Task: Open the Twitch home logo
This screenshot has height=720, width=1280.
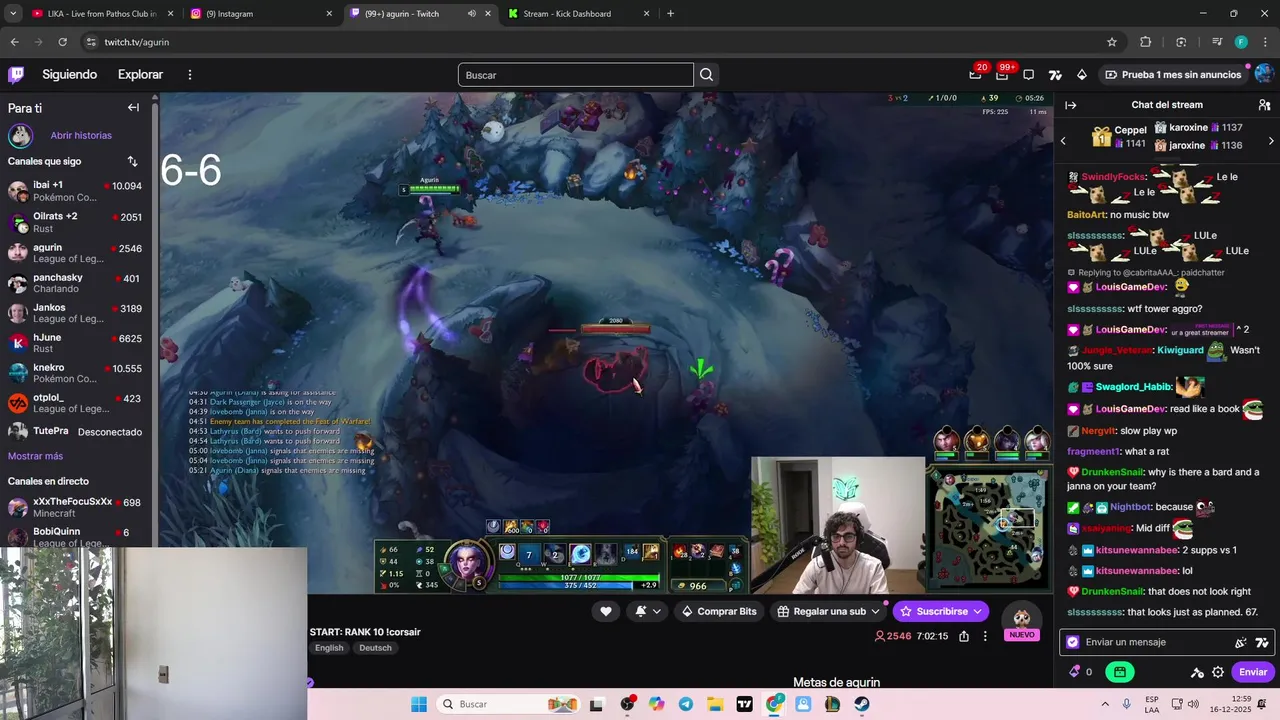Action: 16,75
